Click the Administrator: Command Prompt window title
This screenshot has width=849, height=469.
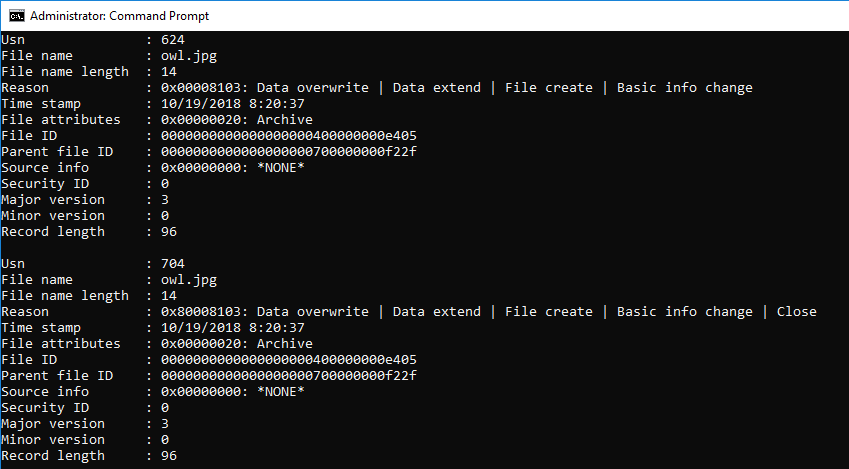click(x=120, y=16)
